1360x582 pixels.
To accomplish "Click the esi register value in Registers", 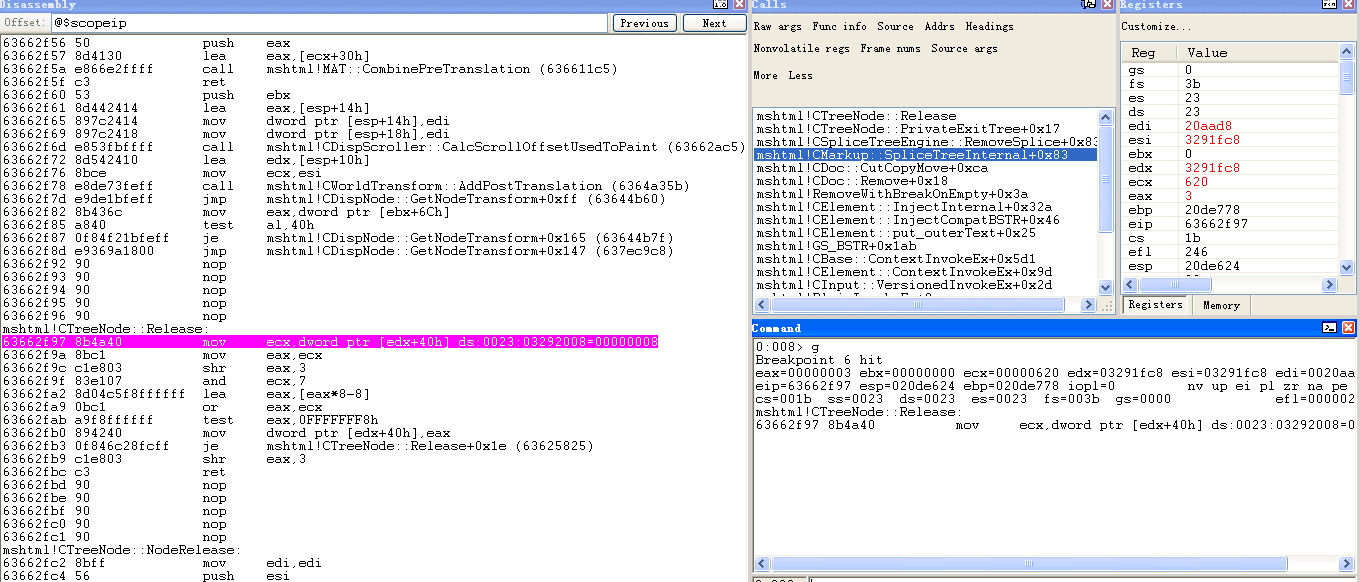I will point(1212,141).
